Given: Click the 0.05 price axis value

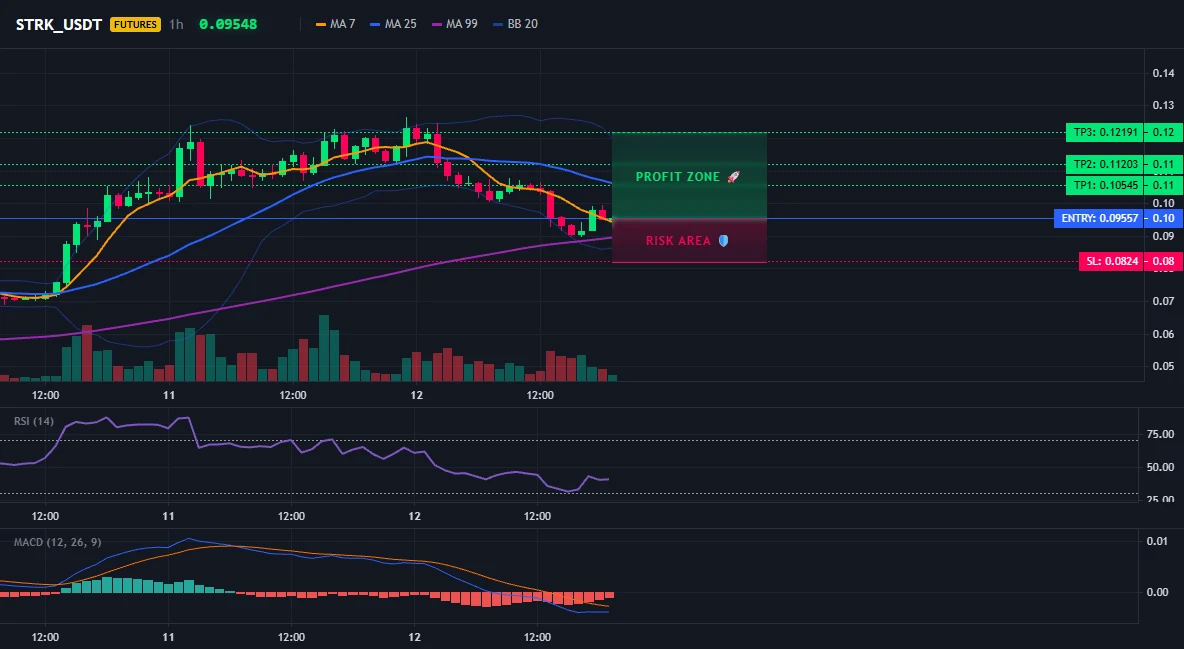Looking at the screenshot, I should (x=1163, y=366).
